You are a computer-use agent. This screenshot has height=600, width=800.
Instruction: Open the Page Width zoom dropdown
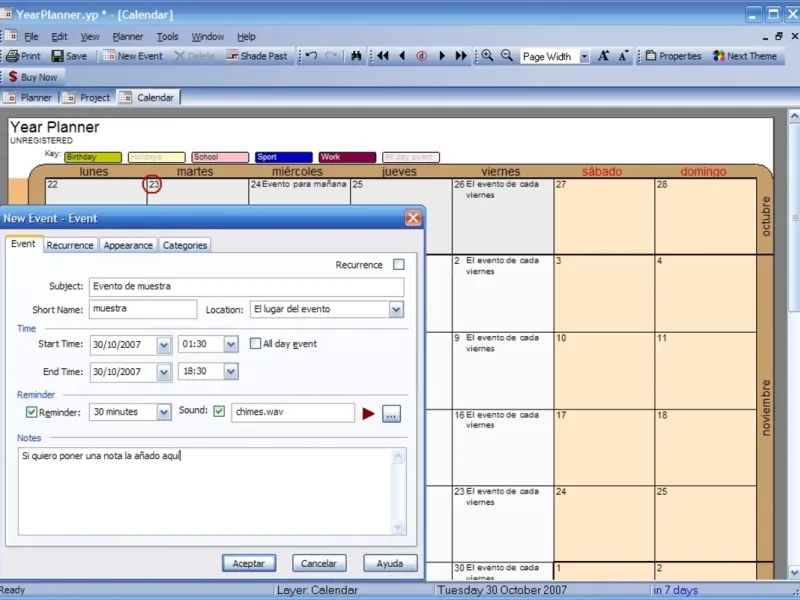[584, 57]
